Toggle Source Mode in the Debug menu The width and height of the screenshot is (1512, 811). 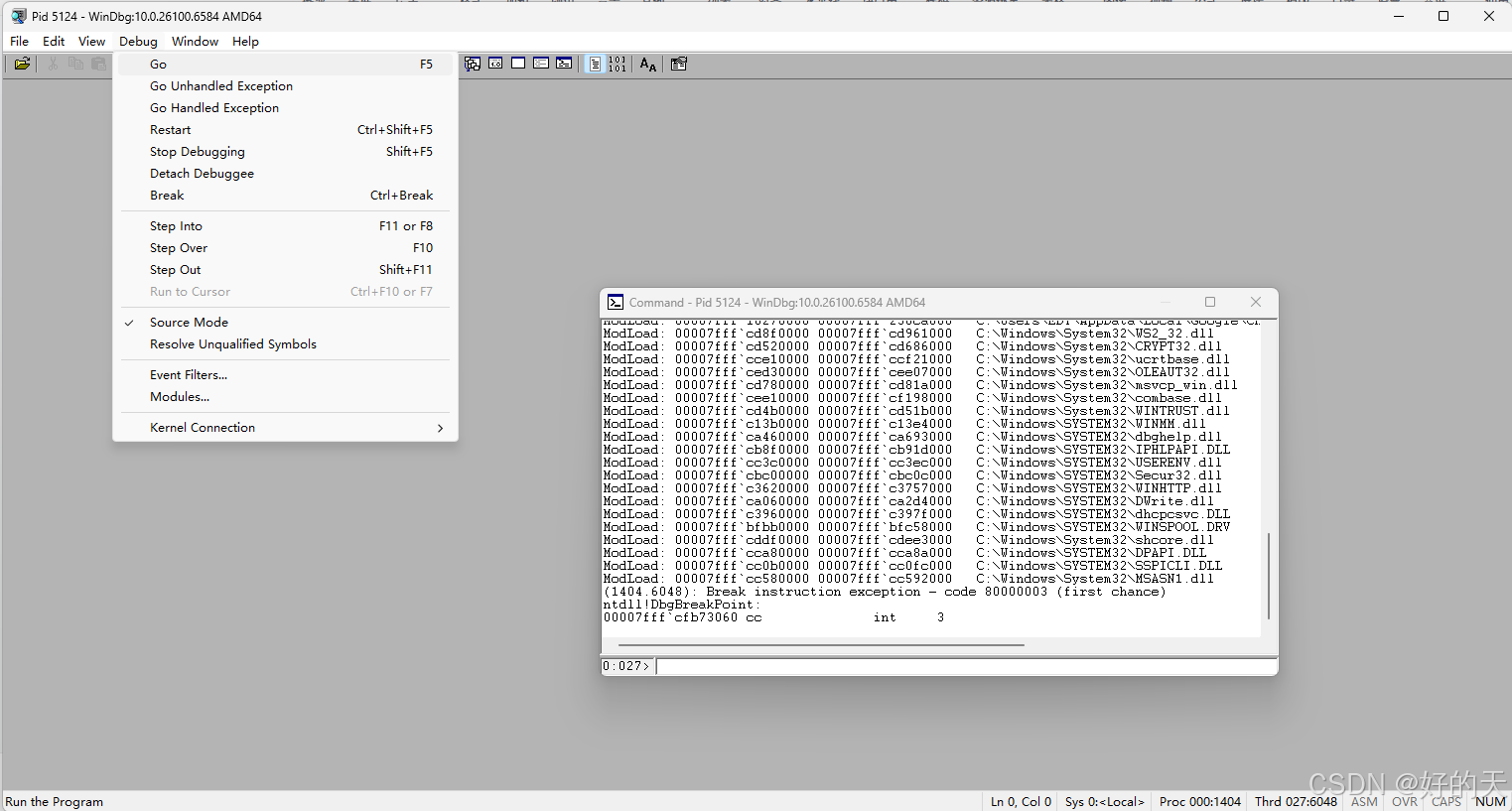coord(189,322)
